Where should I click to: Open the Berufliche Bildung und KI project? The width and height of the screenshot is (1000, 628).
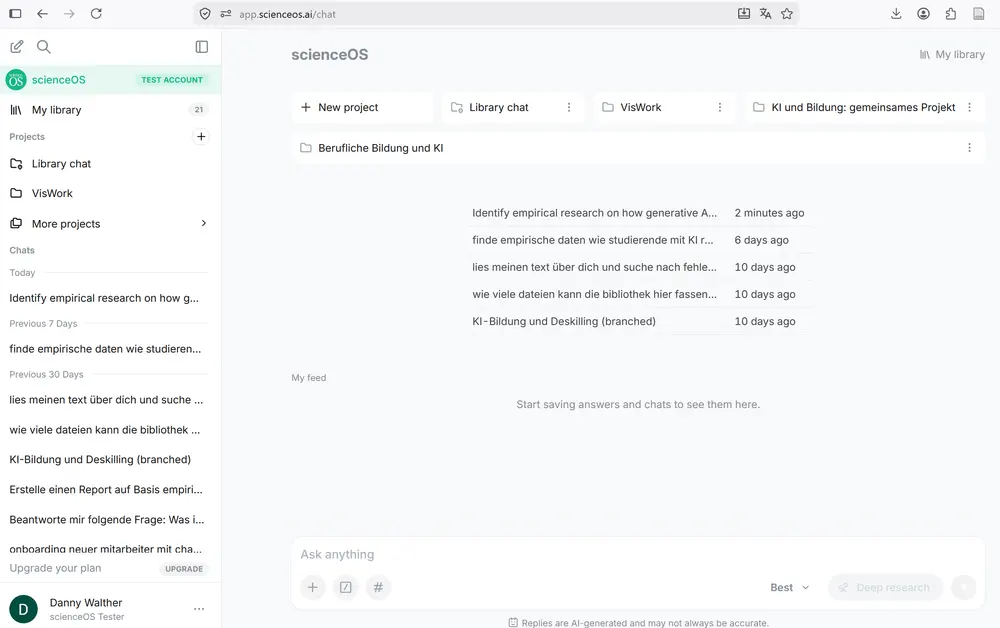click(638, 148)
